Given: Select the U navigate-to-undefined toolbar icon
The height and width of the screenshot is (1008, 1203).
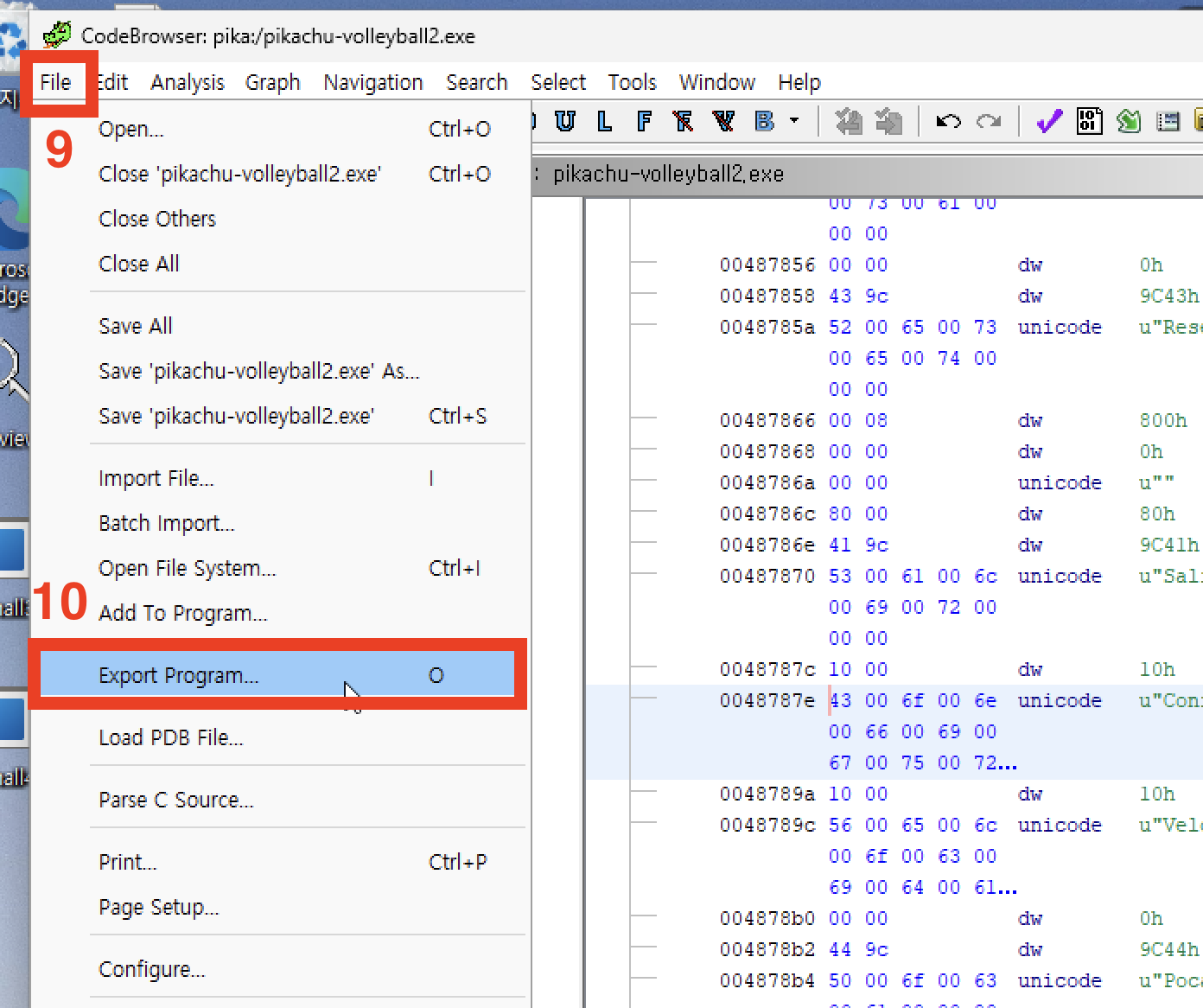Looking at the screenshot, I should coord(565,122).
